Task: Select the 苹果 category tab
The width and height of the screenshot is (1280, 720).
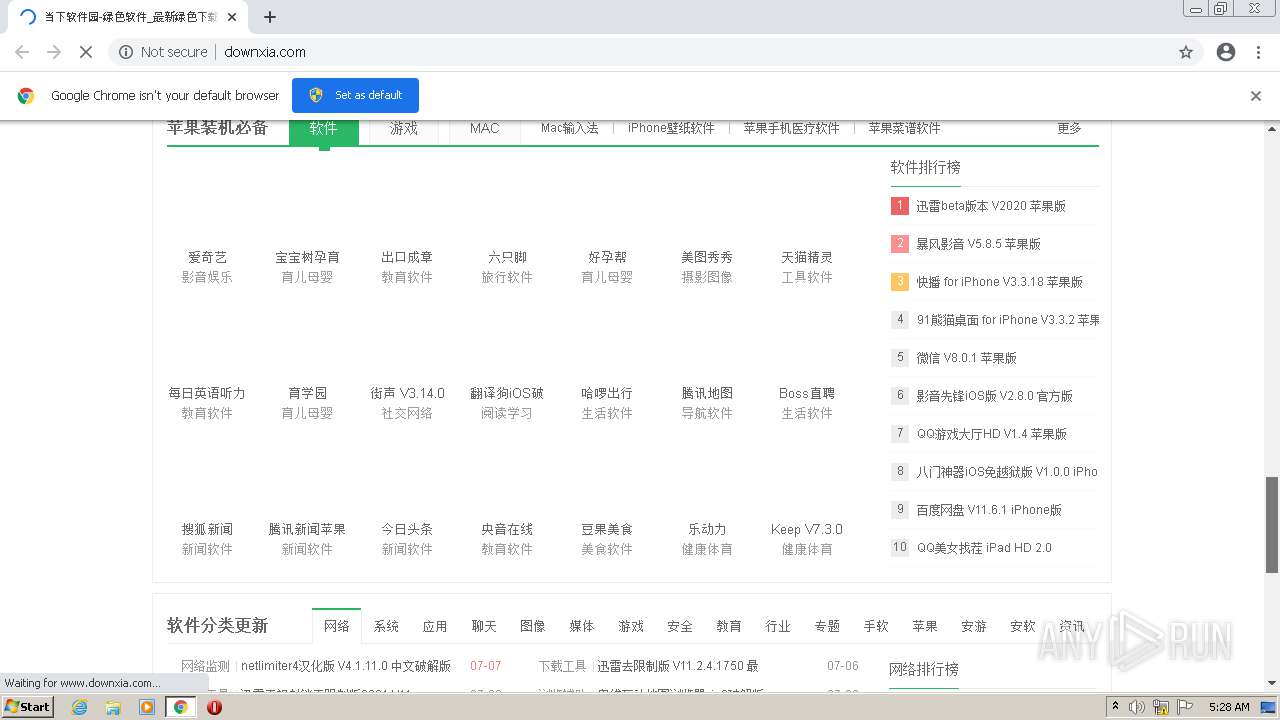Action: click(925, 626)
